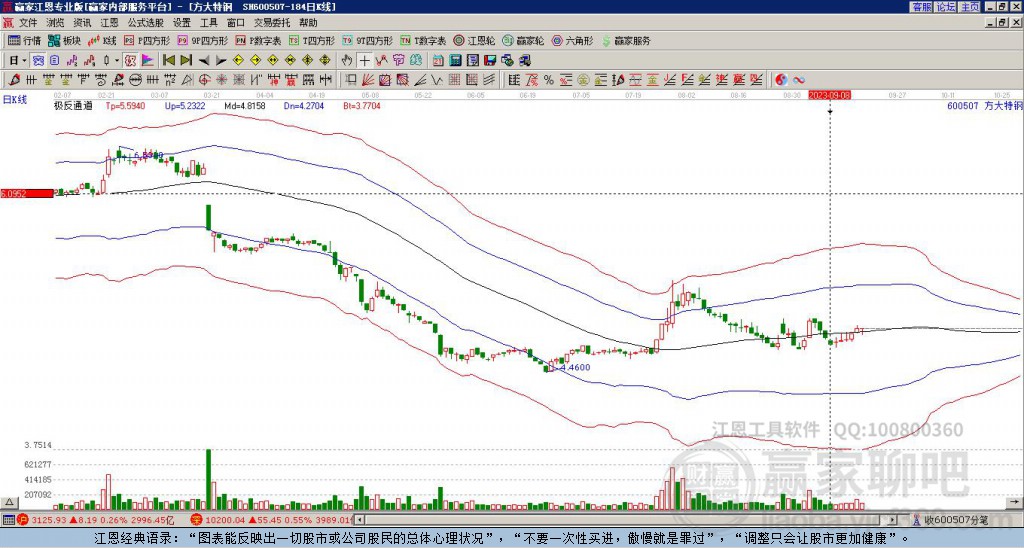
Task: Open the T数字表 tool
Action: (423, 40)
